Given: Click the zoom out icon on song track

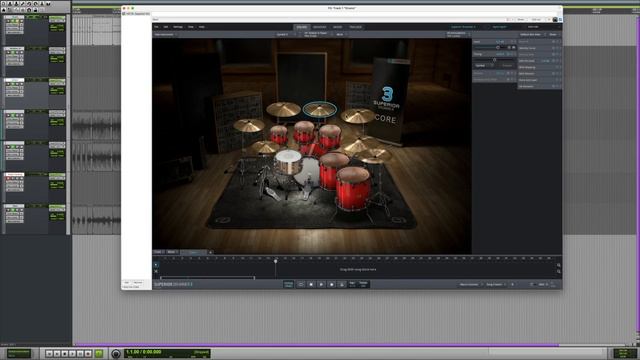Looking at the screenshot, I should pos(559,272).
